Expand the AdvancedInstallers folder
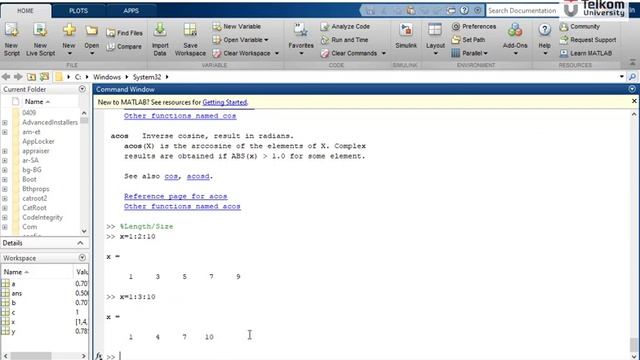 point(5,122)
